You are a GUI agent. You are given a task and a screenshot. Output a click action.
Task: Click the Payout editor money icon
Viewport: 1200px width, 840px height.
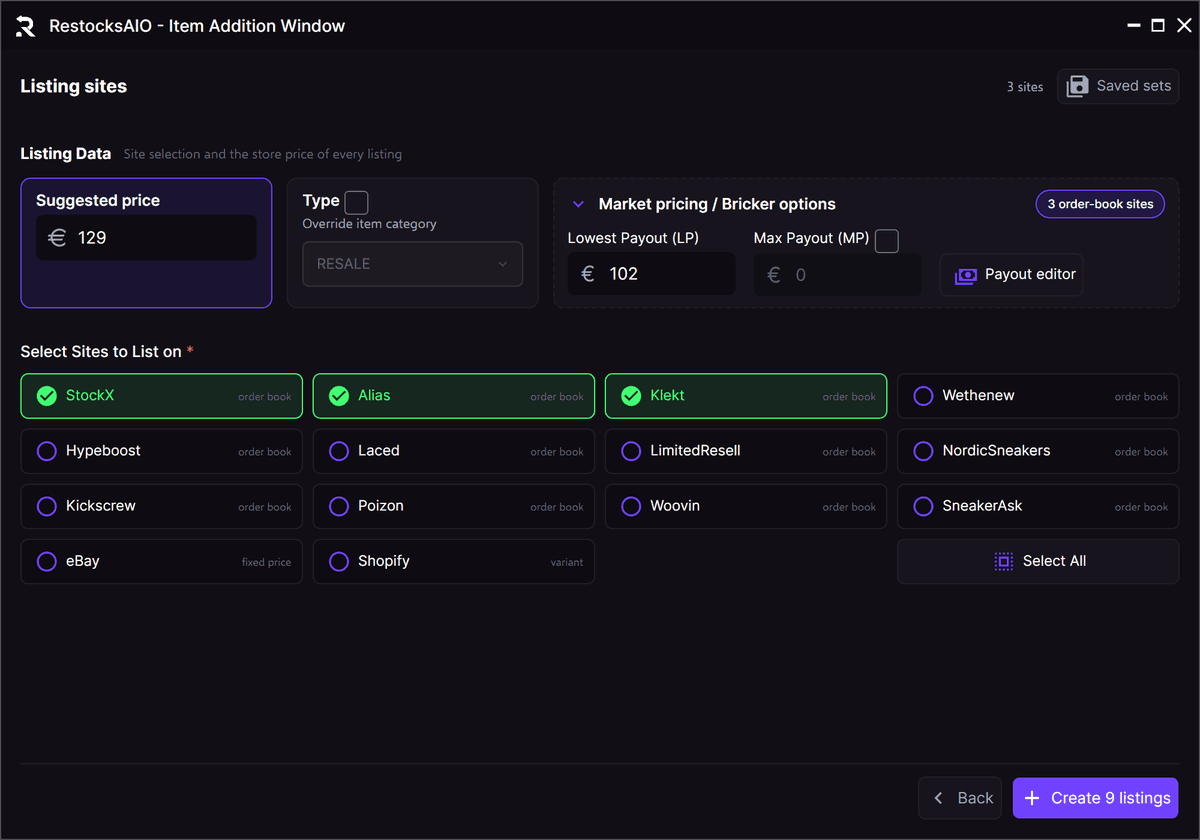pyautogui.click(x=965, y=275)
